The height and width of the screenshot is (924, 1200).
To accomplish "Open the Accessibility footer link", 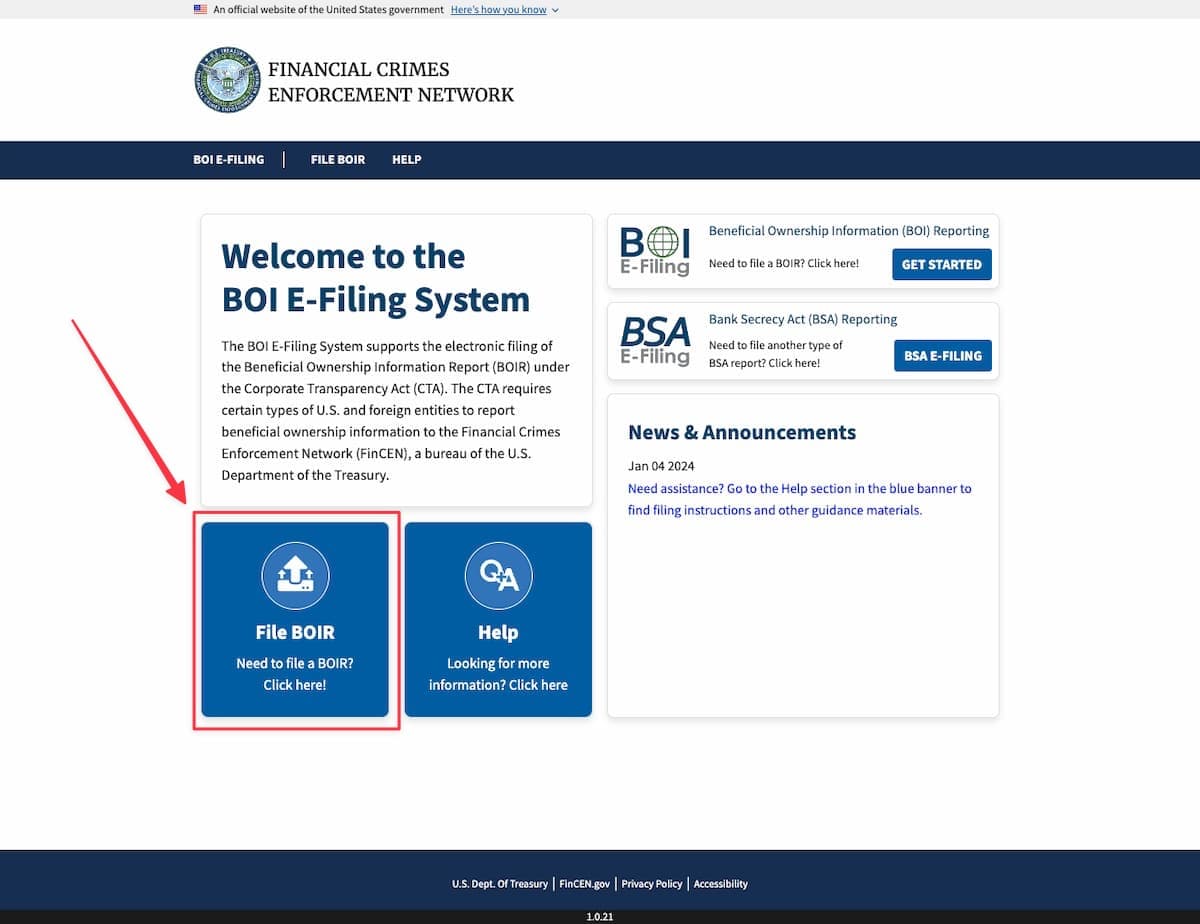I will pyautogui.click(x=720, y=884).
